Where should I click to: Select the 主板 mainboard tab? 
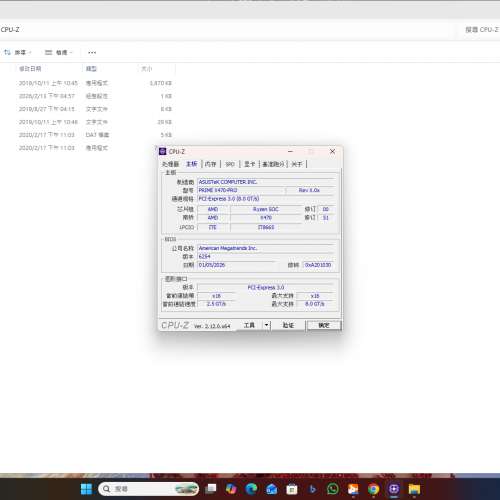coord(192,164)
